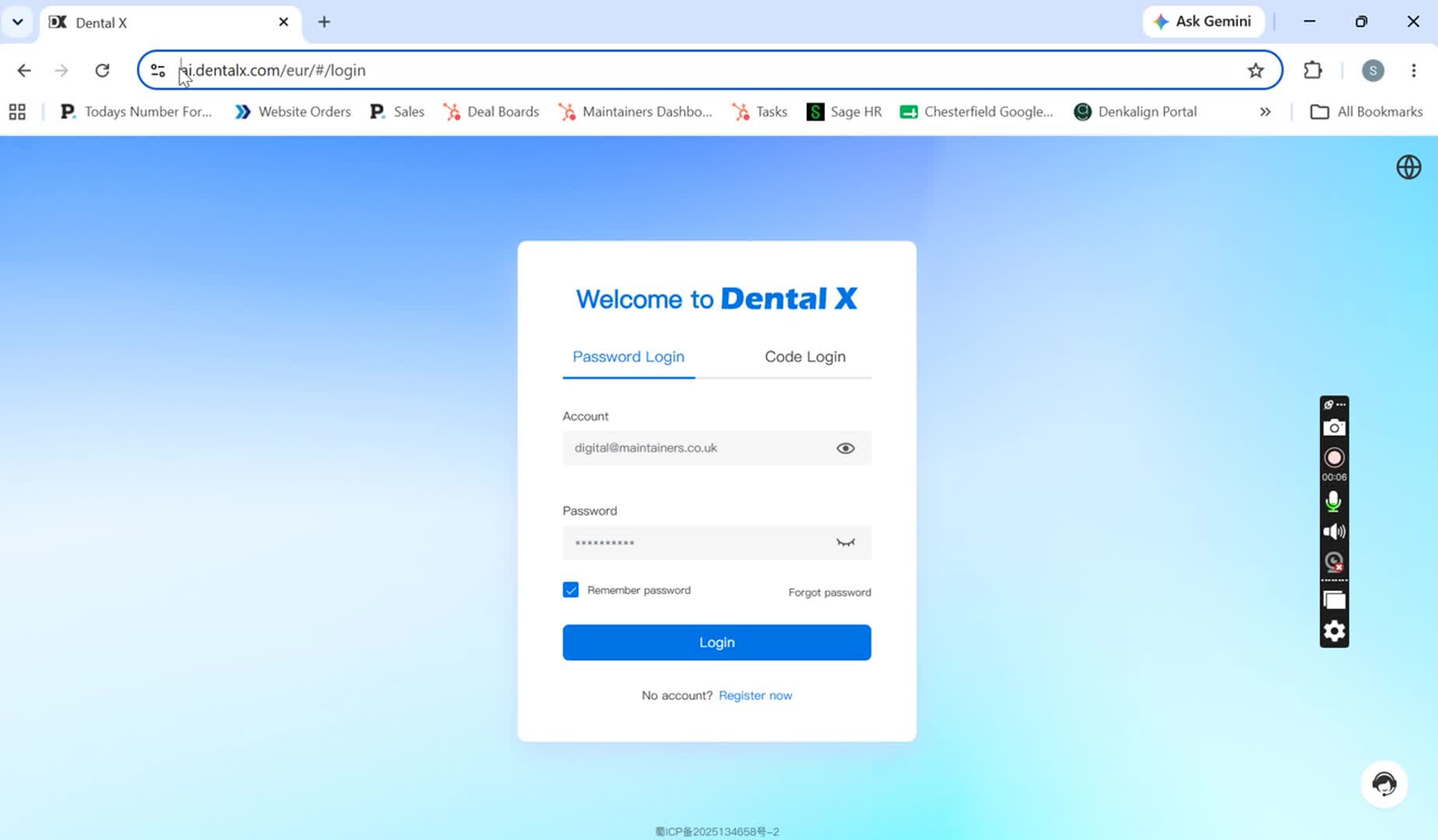Click the "No account?" text
The image size is (1438, 840).
[x=677, y=695]
